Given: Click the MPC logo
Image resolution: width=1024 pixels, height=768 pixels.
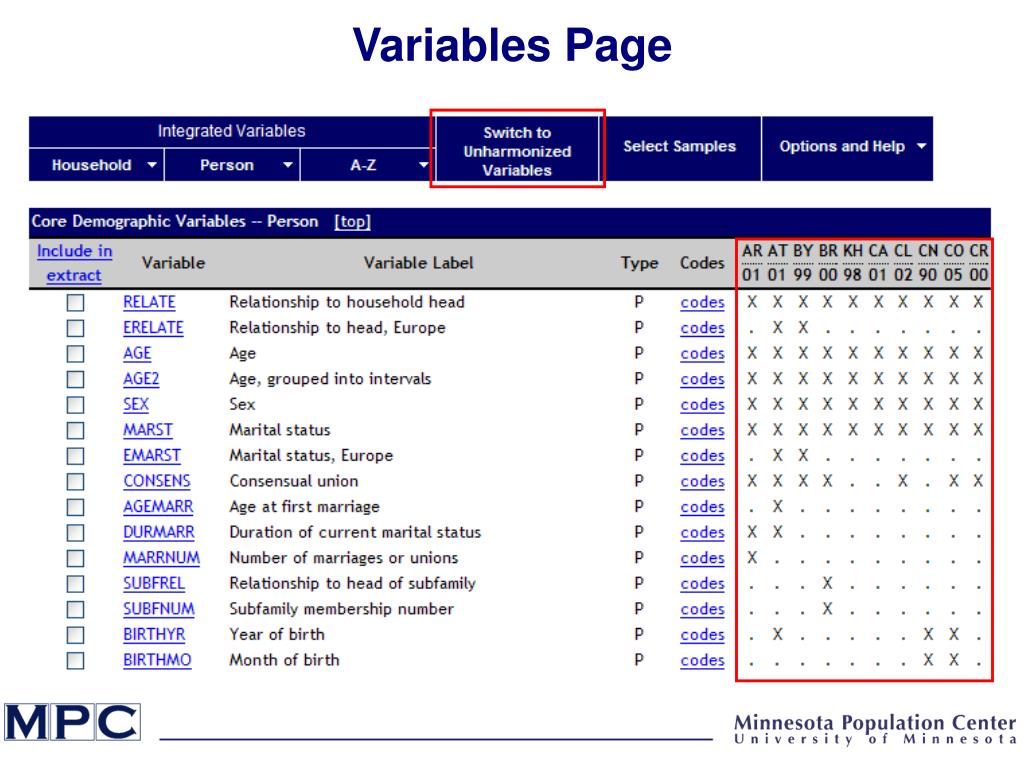Looking at the screenshot, I should pyautogui.click(x=72, y=722).
